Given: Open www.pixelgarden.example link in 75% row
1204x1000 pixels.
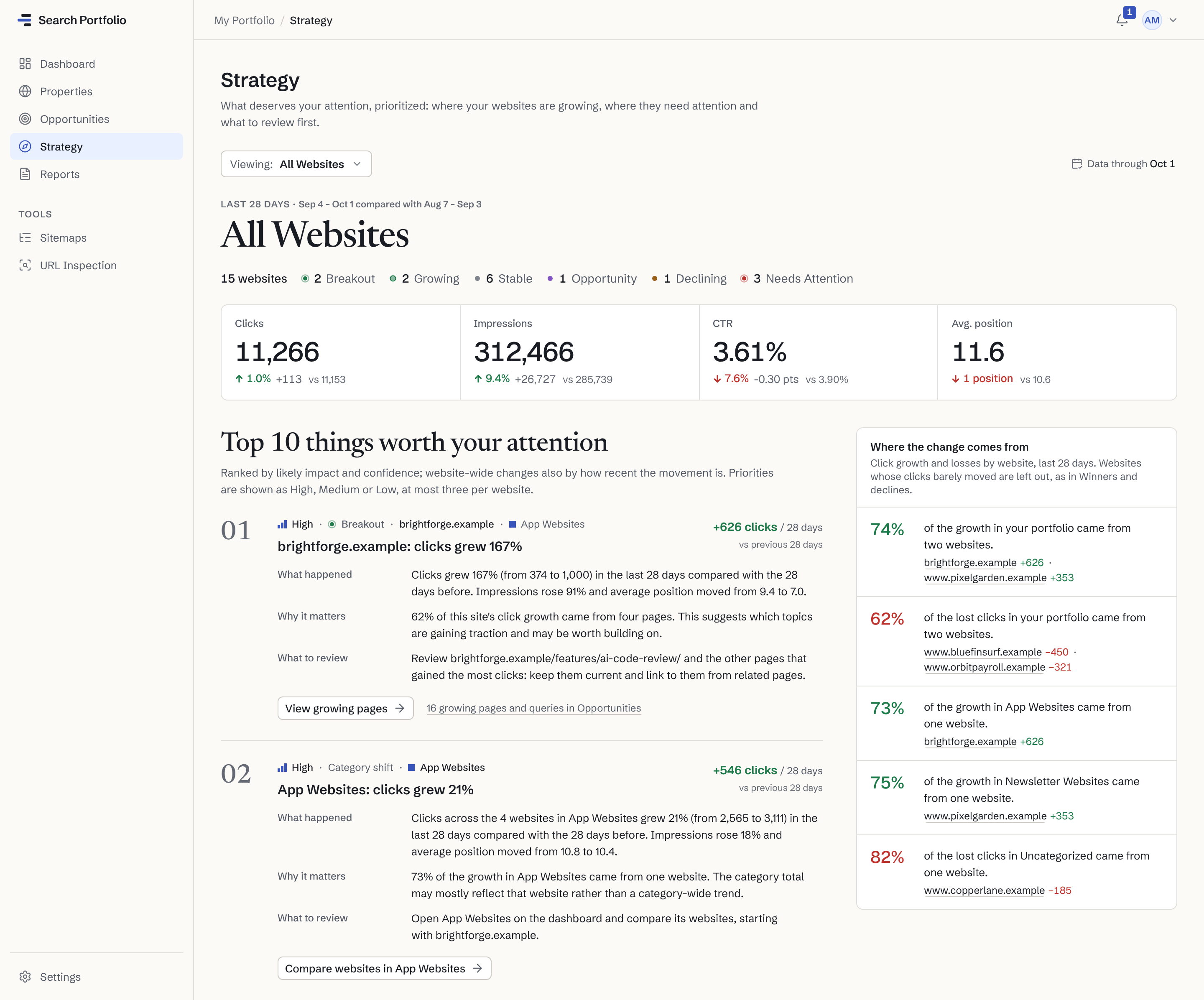Looking at the screenshot, I should 985,816.
